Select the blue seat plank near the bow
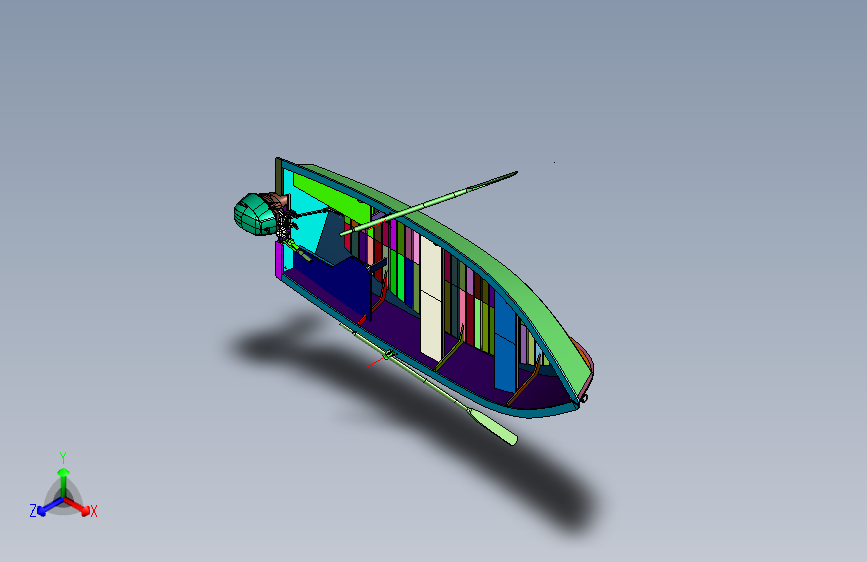Image resolution: width=867 pixels, height=562 pixels. point(505,341)
